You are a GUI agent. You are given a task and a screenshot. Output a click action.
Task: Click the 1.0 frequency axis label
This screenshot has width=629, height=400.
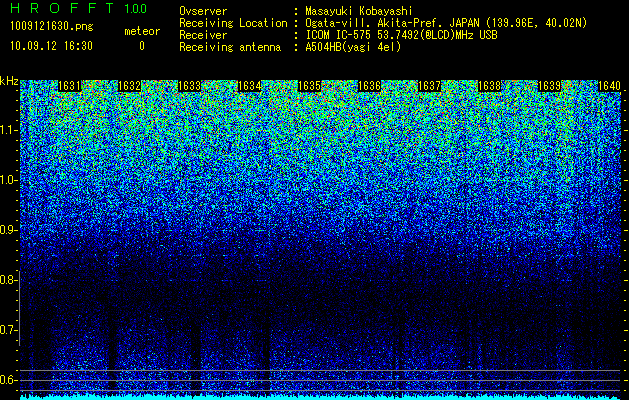coord(7,180)
